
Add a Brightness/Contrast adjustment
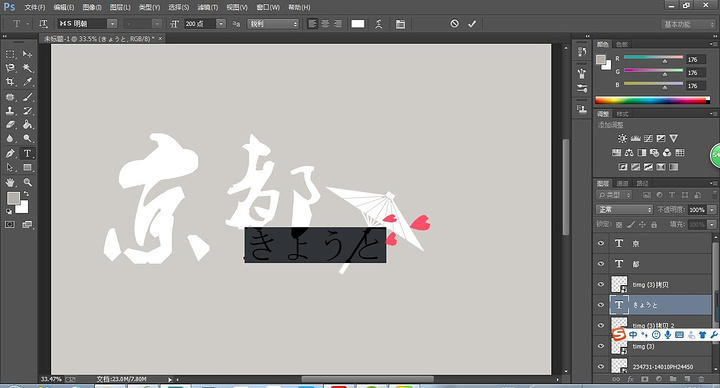623,138
